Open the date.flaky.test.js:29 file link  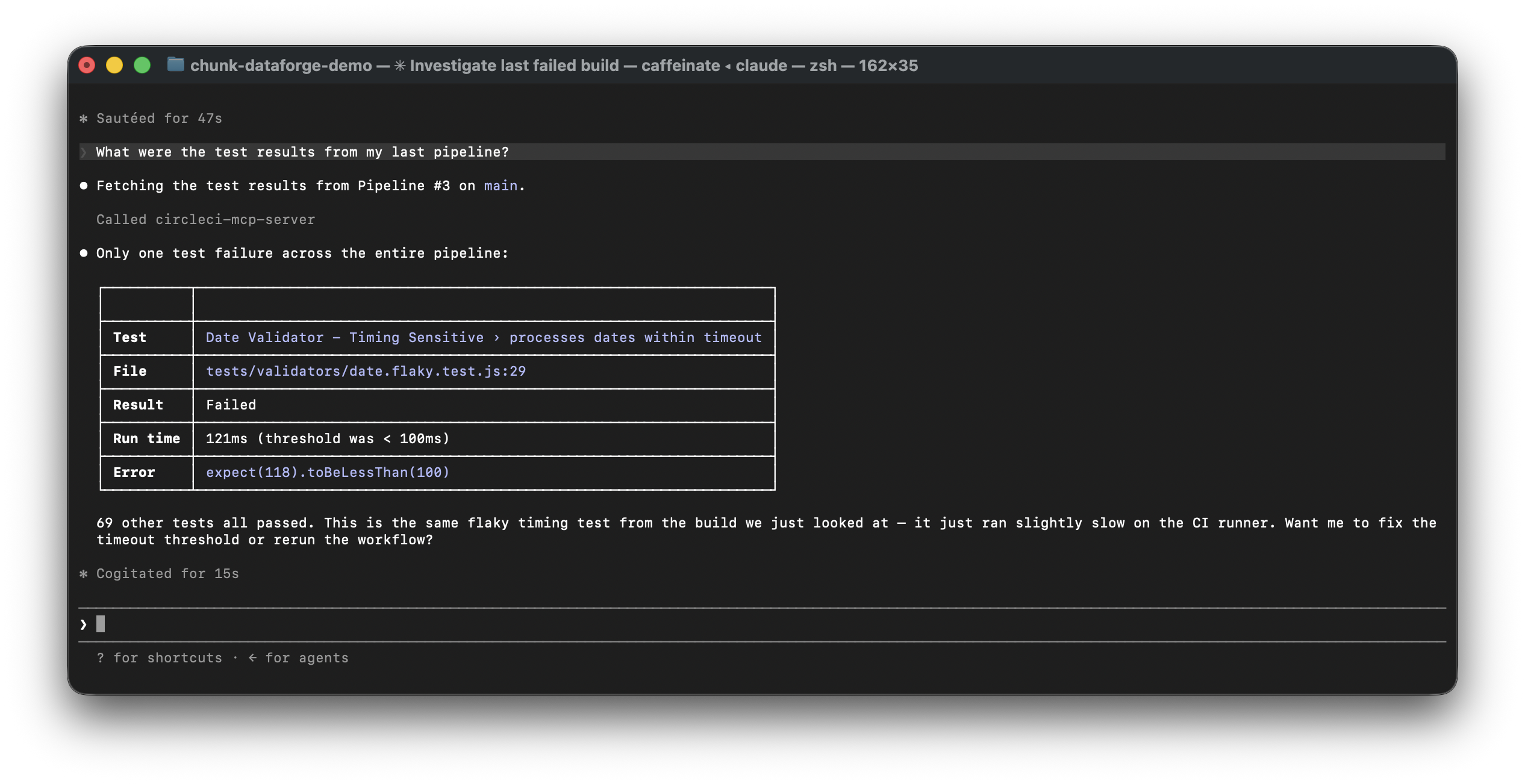[366, 372]
